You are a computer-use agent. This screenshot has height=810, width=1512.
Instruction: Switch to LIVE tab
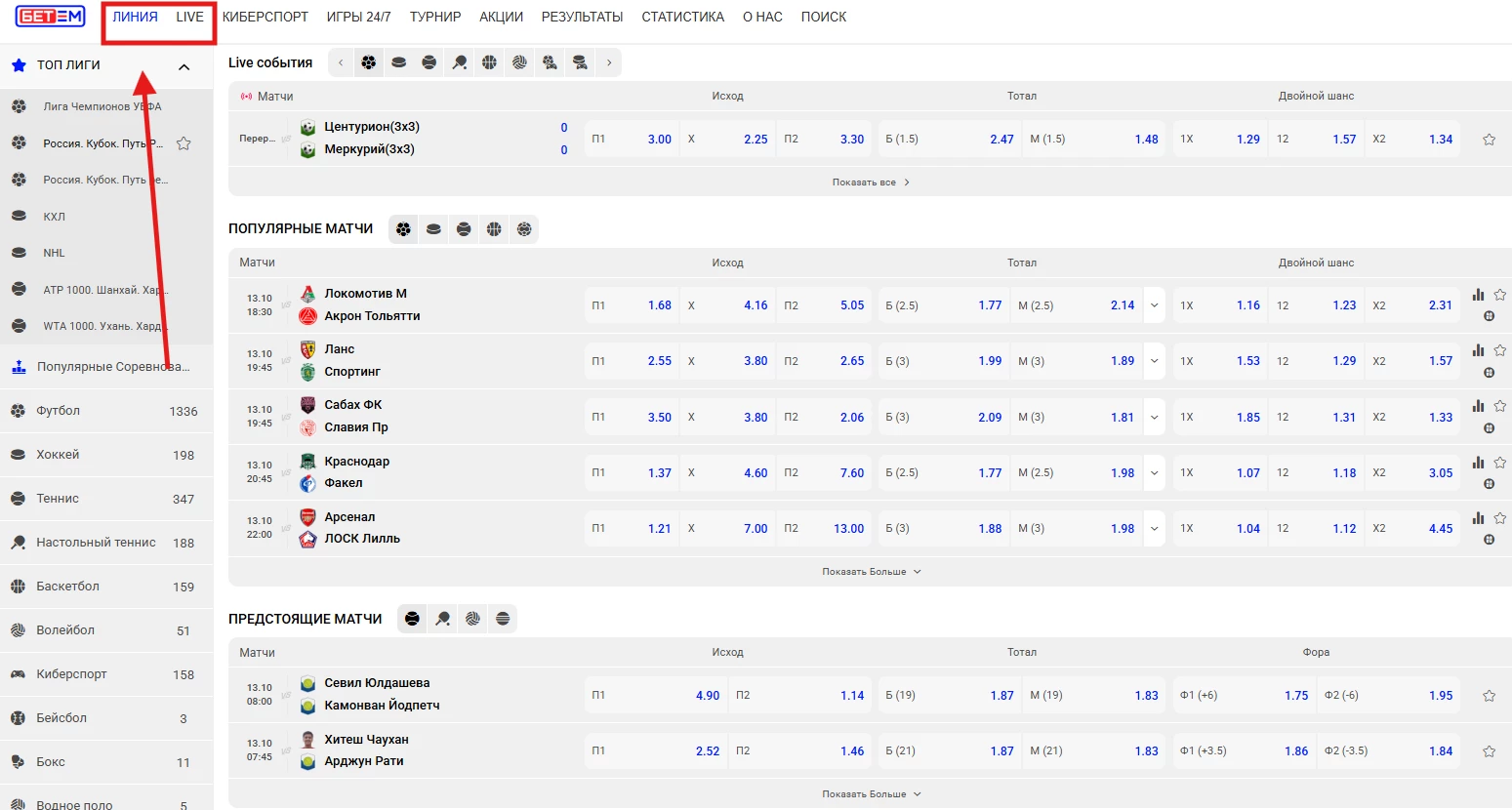(189, 17)
